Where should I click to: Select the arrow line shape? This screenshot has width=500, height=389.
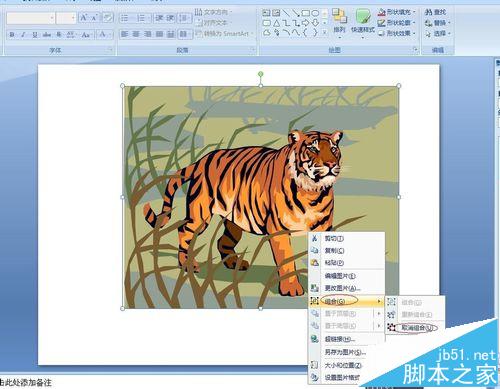click(295, 13)
